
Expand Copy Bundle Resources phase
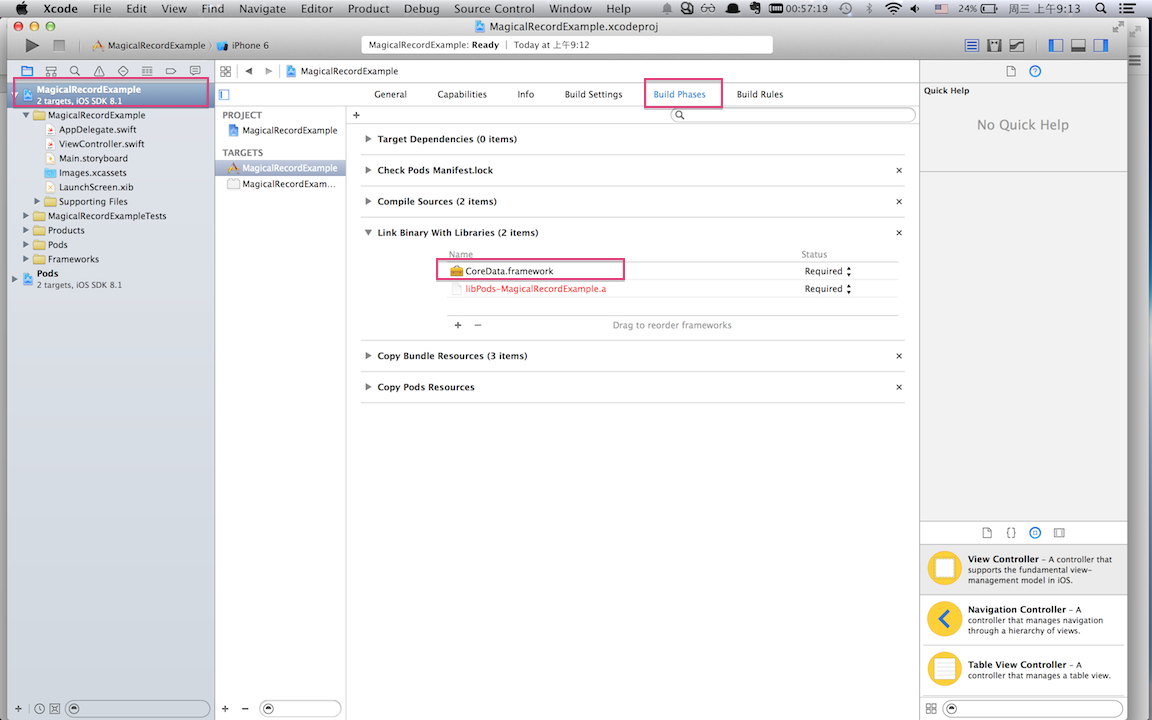pos(368,356)
